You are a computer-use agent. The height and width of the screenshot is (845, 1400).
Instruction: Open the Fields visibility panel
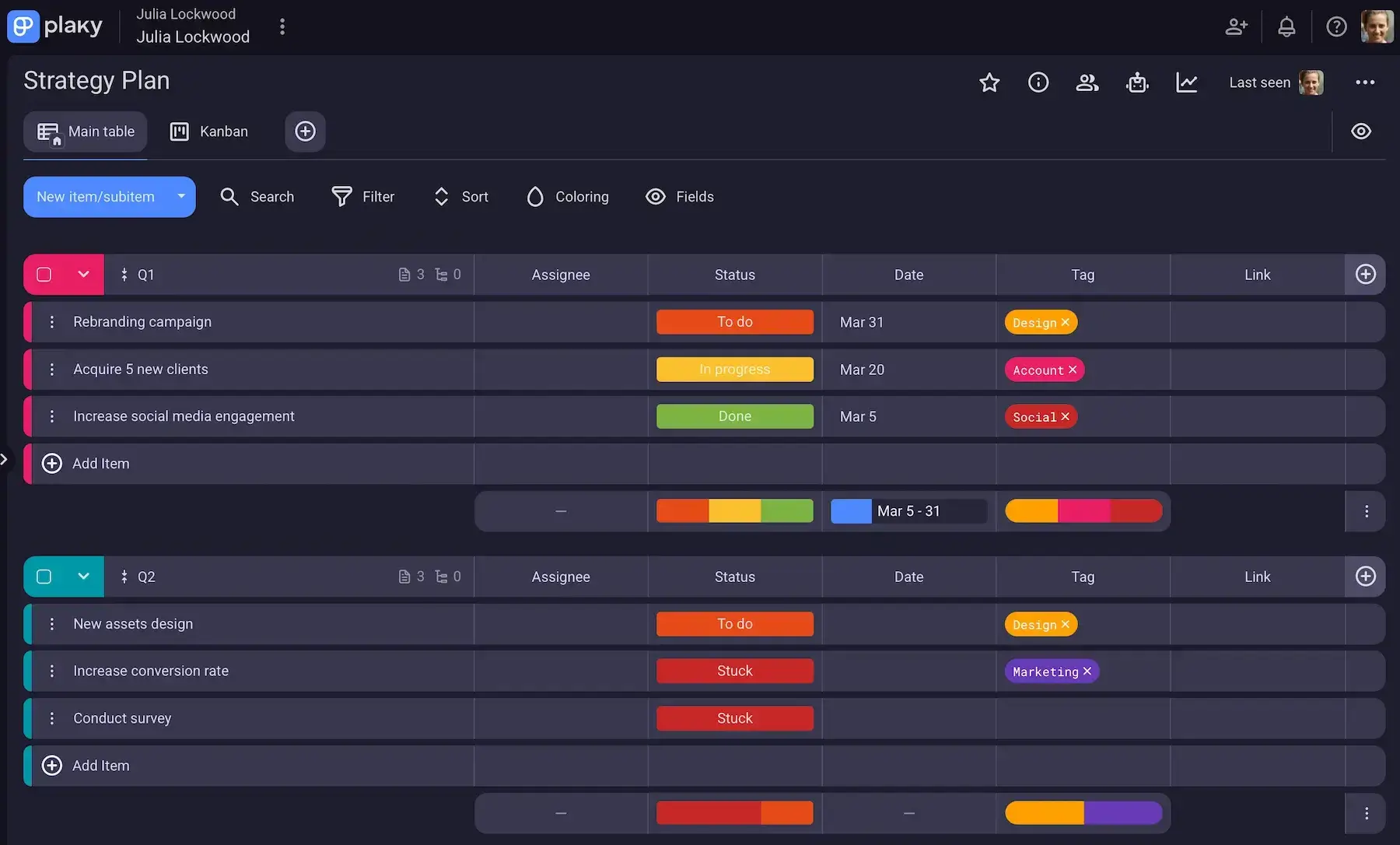[x=678, y=196]
